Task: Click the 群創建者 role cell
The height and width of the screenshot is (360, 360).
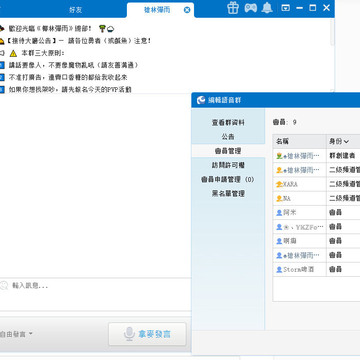Action: (x=343, y=156)
